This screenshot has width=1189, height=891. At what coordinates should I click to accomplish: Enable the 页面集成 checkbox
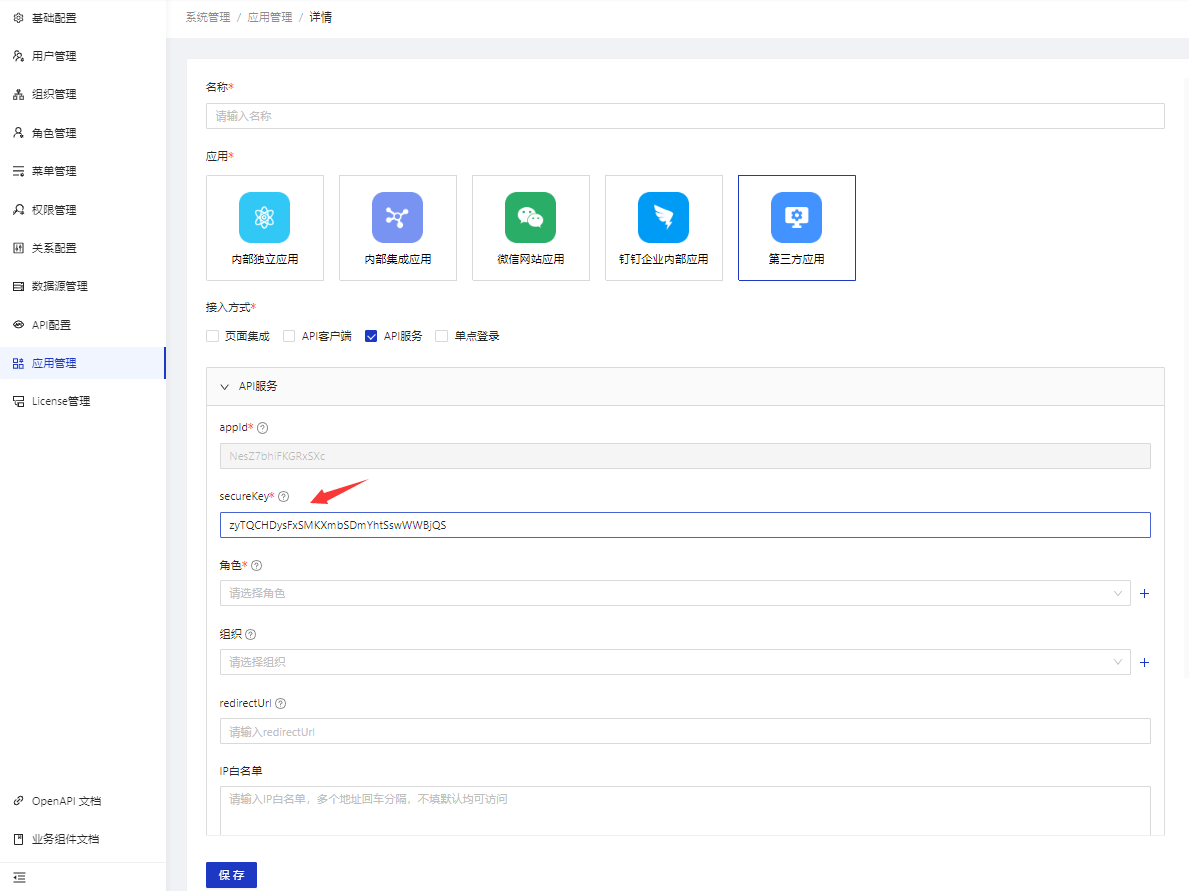coord(212,337)
